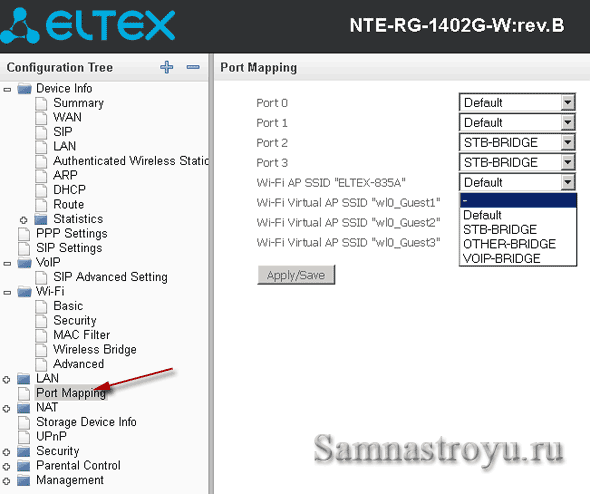Open the Port 1 dropdown
The image size is (590, 494).
tap(517, 122)
